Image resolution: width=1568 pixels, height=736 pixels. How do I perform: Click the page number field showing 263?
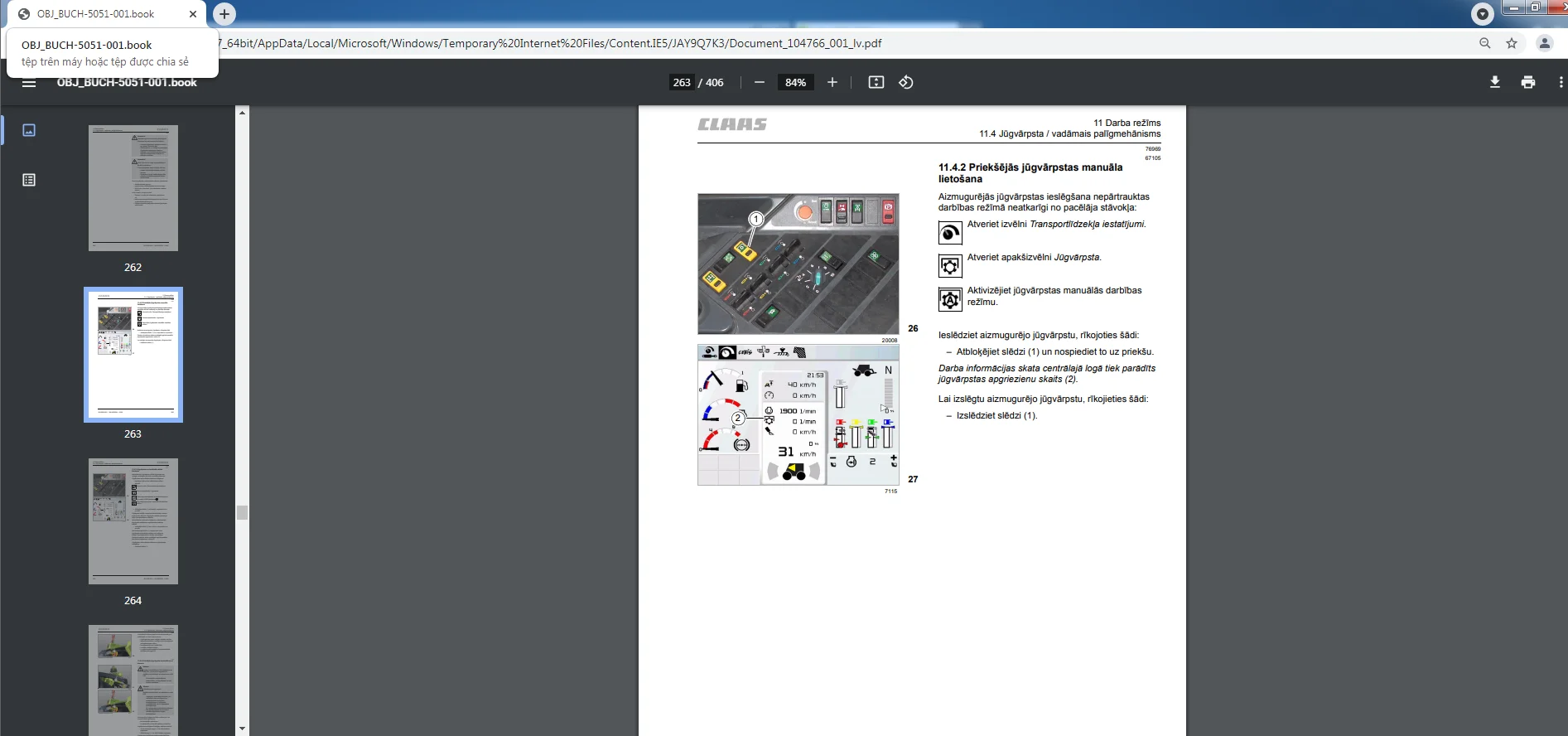click(682, 82)
